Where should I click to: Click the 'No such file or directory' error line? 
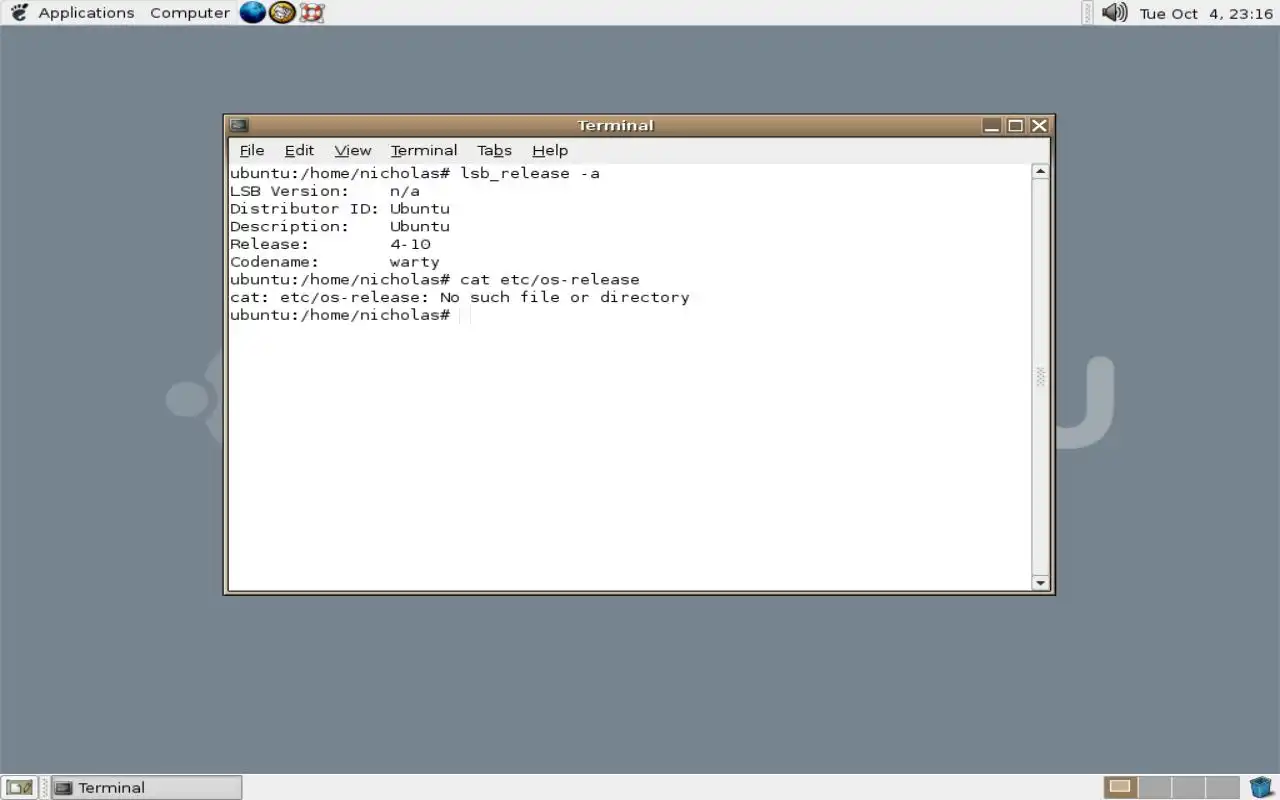[460, 298]
